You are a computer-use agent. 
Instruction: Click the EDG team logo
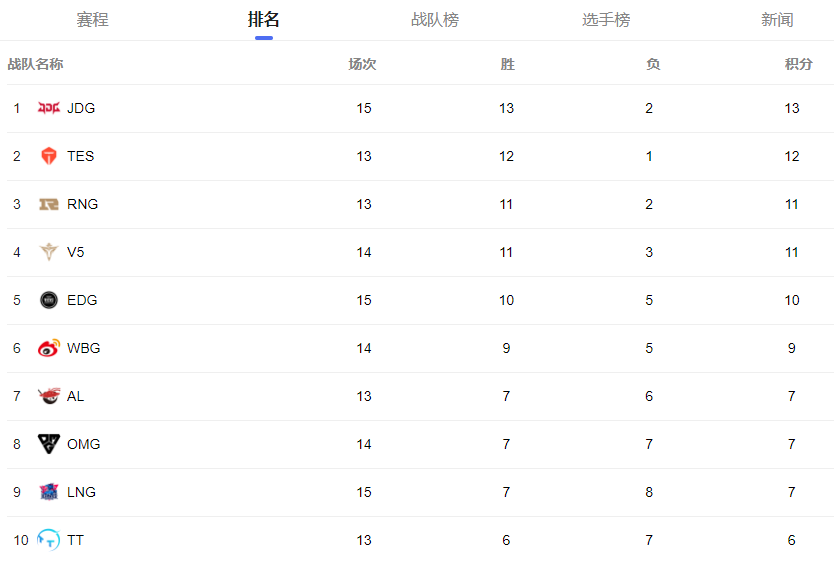(x=49, y=300)
